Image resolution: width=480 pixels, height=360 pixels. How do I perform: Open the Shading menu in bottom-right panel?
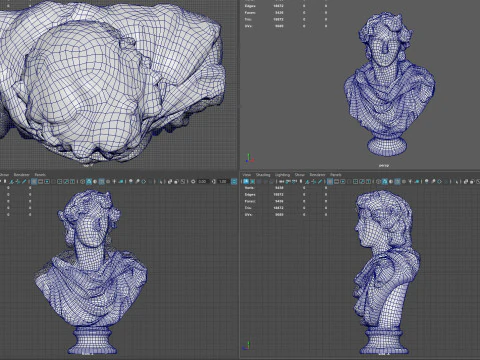(263, 175)
